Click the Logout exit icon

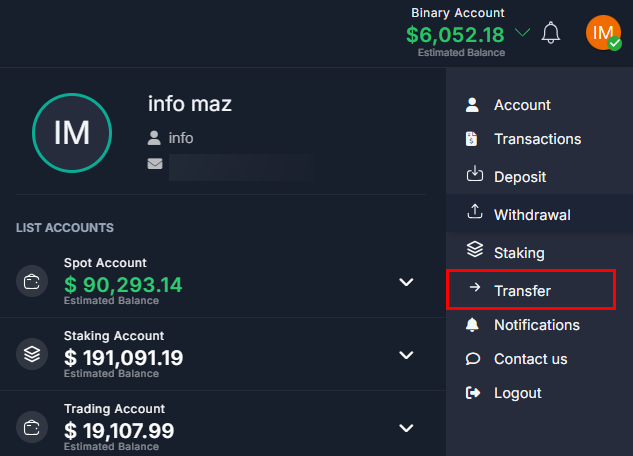point(474,393)
